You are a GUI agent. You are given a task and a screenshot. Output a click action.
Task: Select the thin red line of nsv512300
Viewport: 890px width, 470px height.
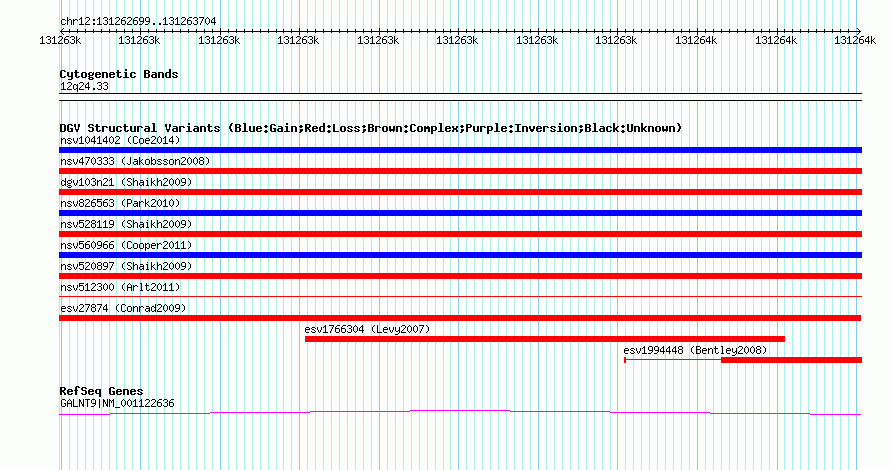[460, 296]
